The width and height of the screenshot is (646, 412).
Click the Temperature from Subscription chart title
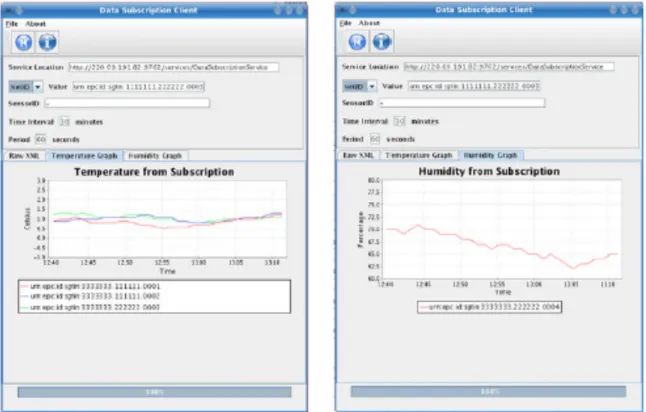pos(154,172)
